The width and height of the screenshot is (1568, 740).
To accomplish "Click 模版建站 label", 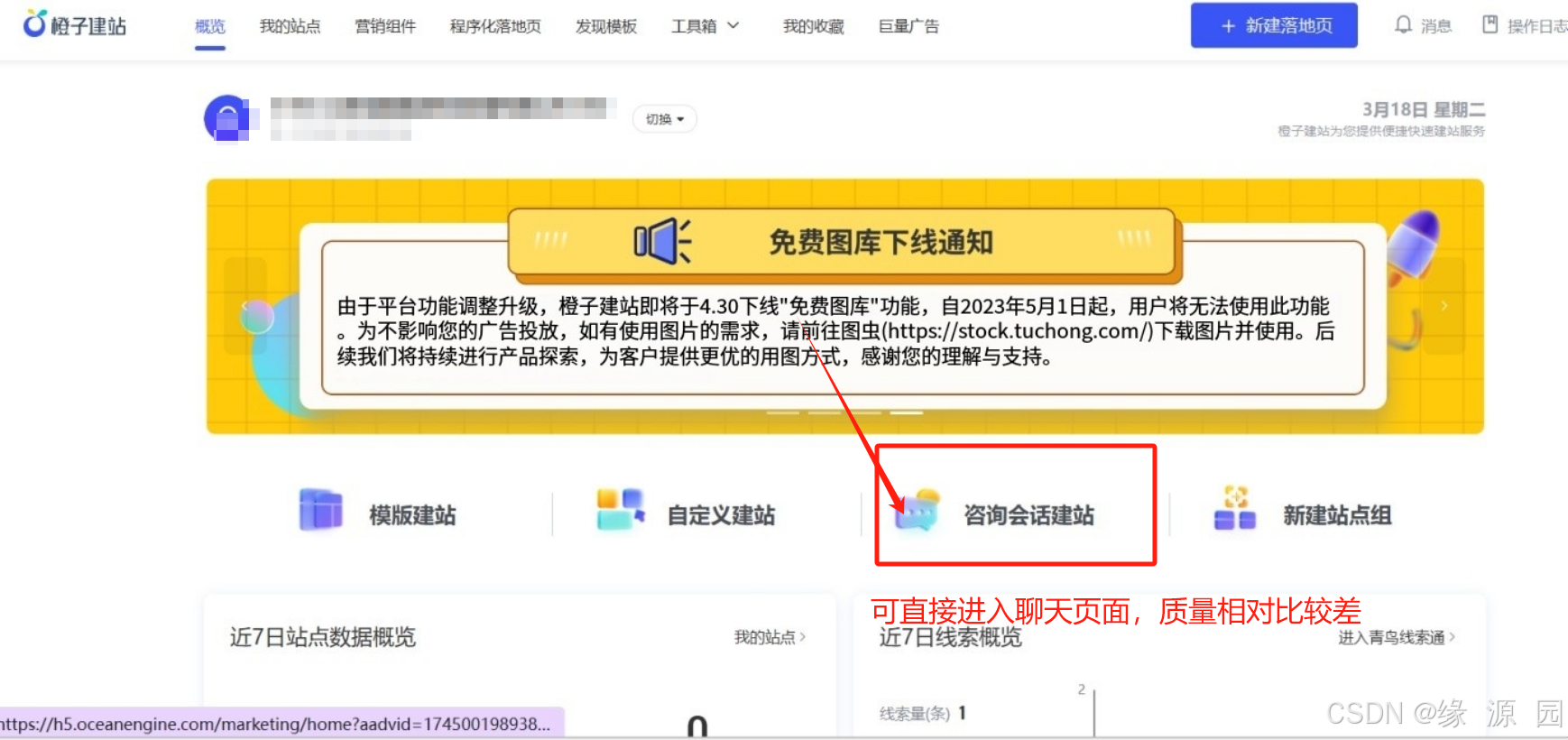I will coord(412,515).
